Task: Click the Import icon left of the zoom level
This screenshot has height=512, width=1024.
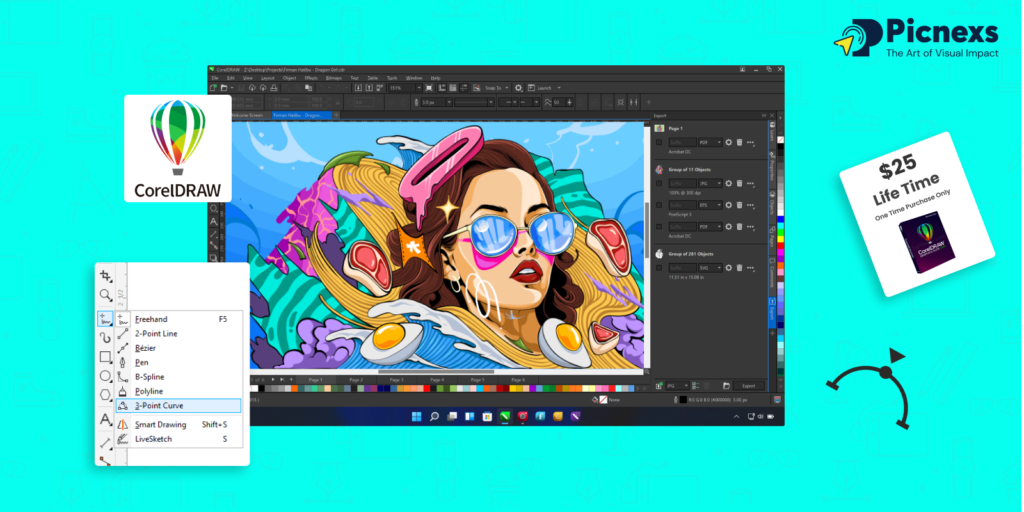Action: tap(359, 88)
